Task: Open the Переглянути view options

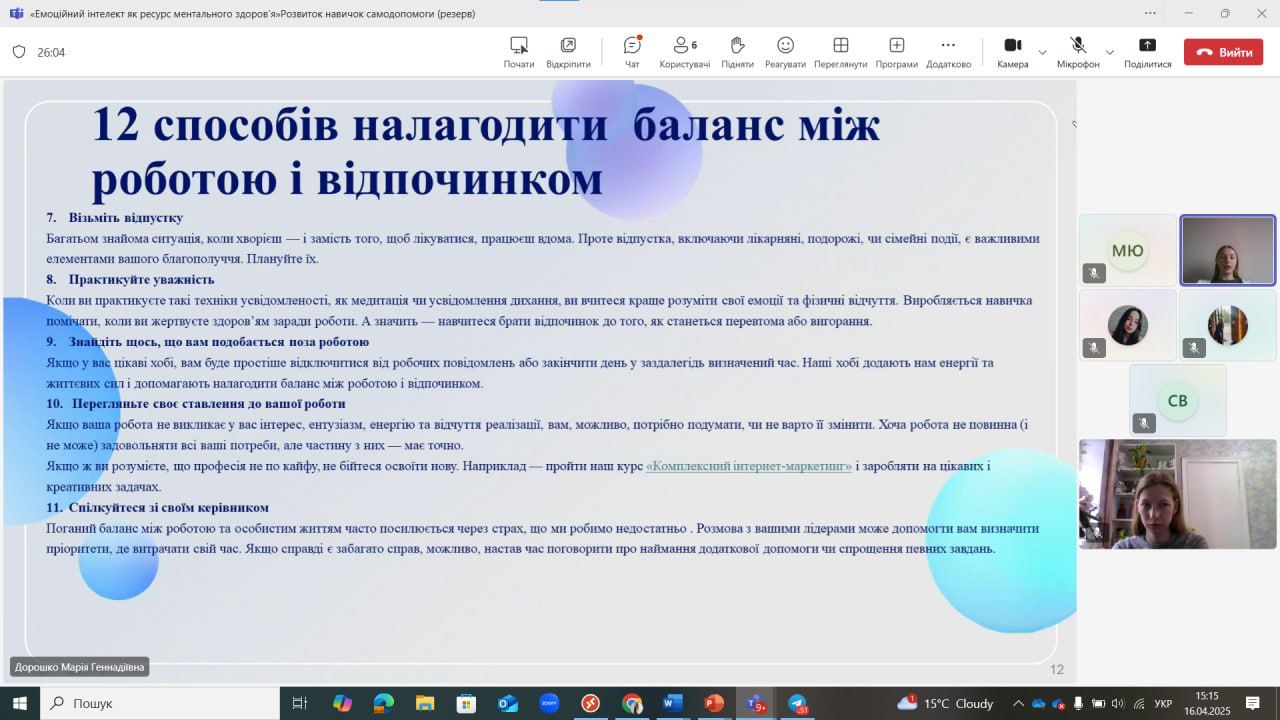Action: [x=840, y=52]
